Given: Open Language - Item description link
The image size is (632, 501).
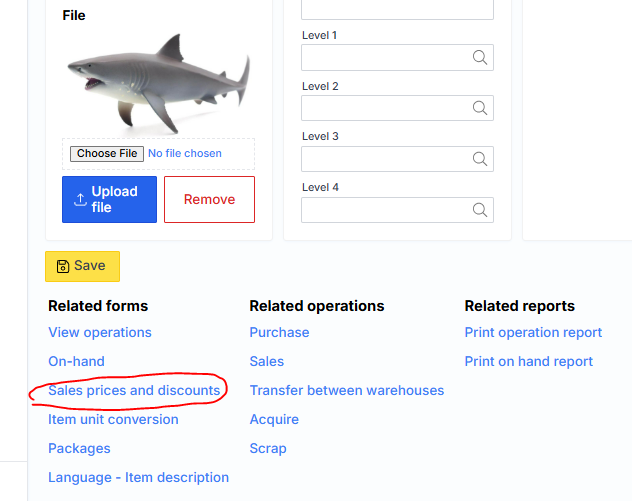Looking at the screenshot, I should click(x=138, y=477).
